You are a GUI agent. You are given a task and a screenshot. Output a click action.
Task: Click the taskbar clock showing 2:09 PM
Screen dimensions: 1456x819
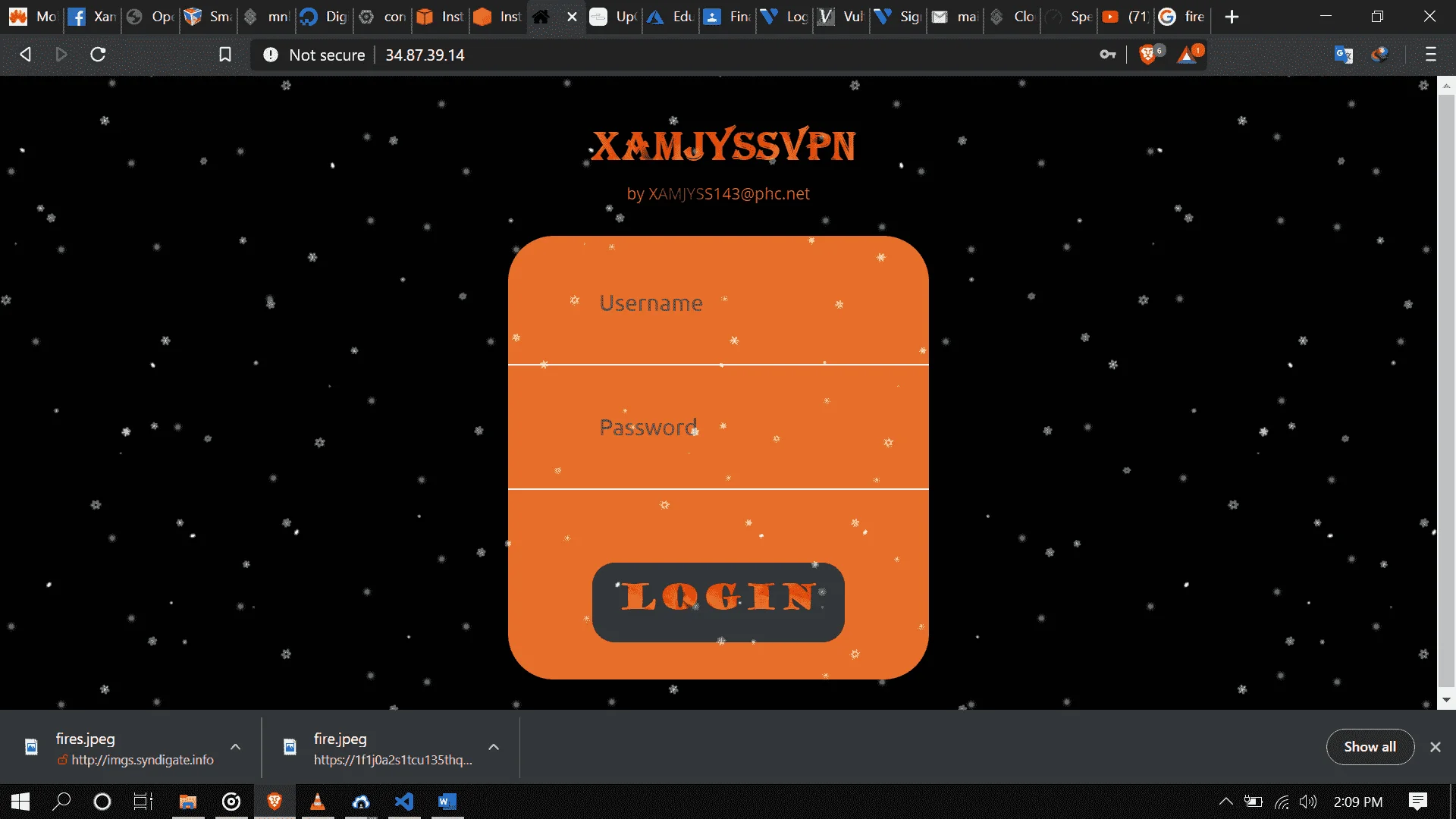[1357, 802]
